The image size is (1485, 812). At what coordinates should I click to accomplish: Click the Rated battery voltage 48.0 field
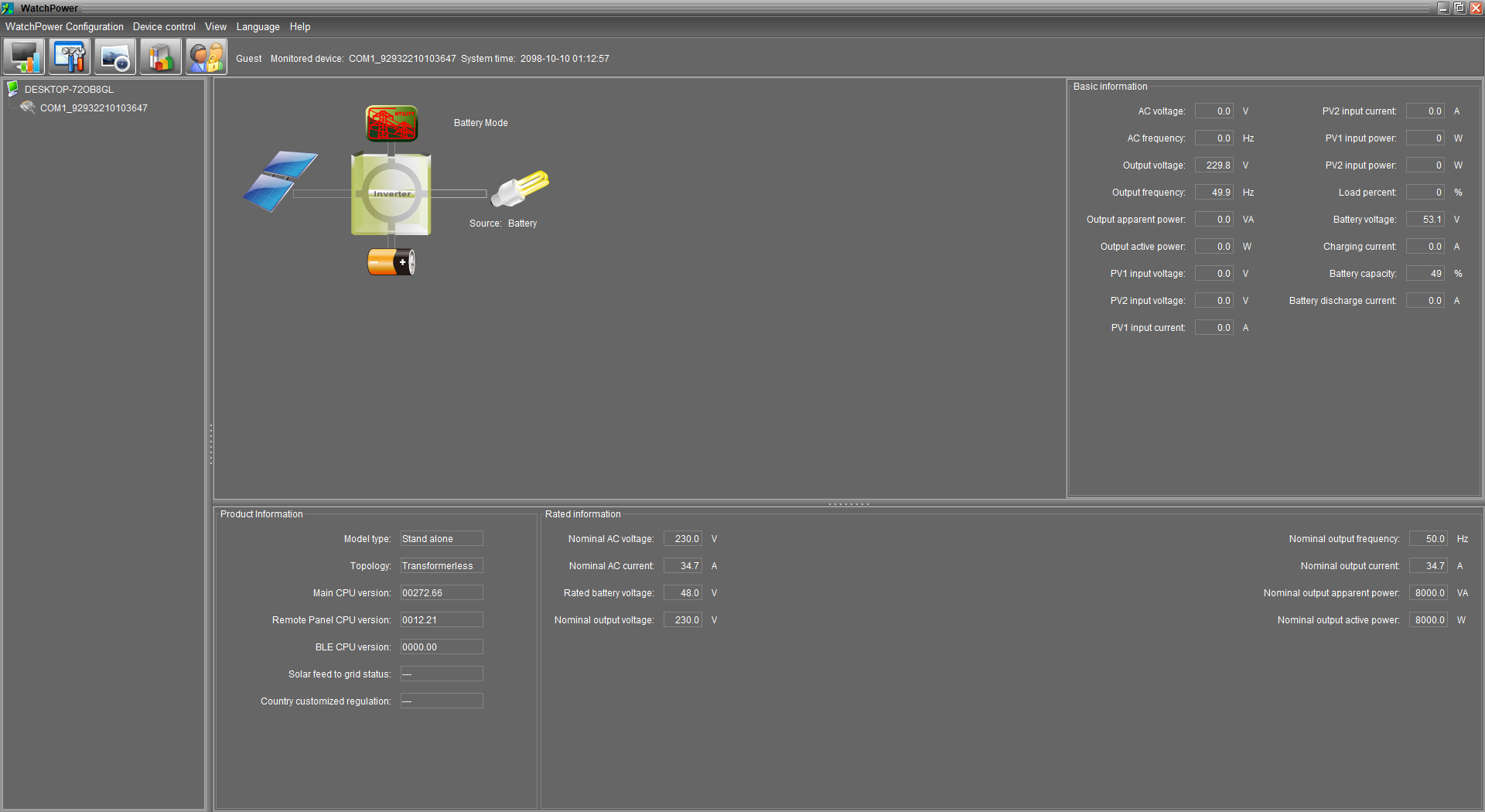click(683, 593)
